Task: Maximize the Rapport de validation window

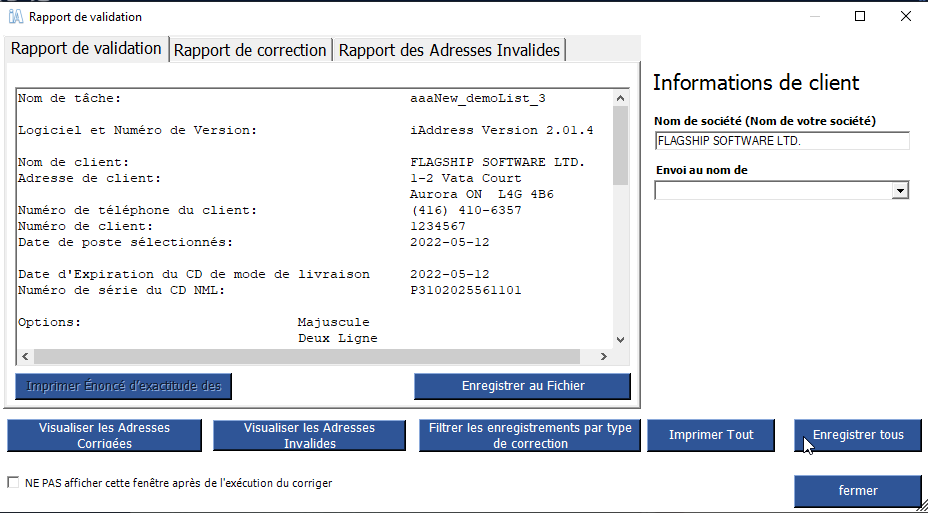Action: (860, 17)
